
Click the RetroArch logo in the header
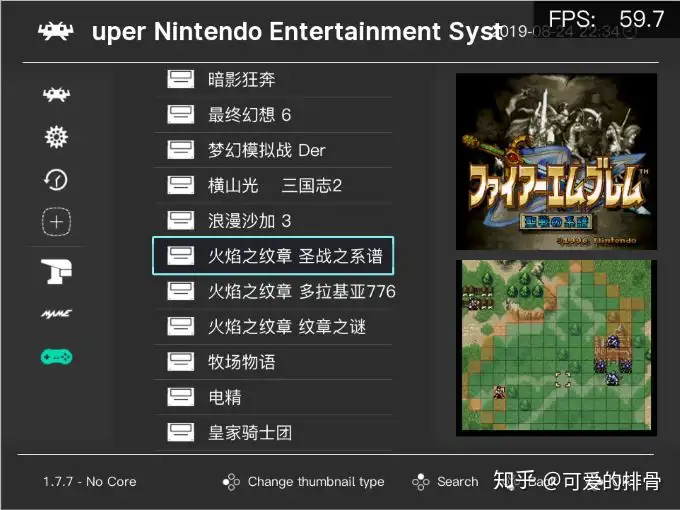tap(56, 31)
